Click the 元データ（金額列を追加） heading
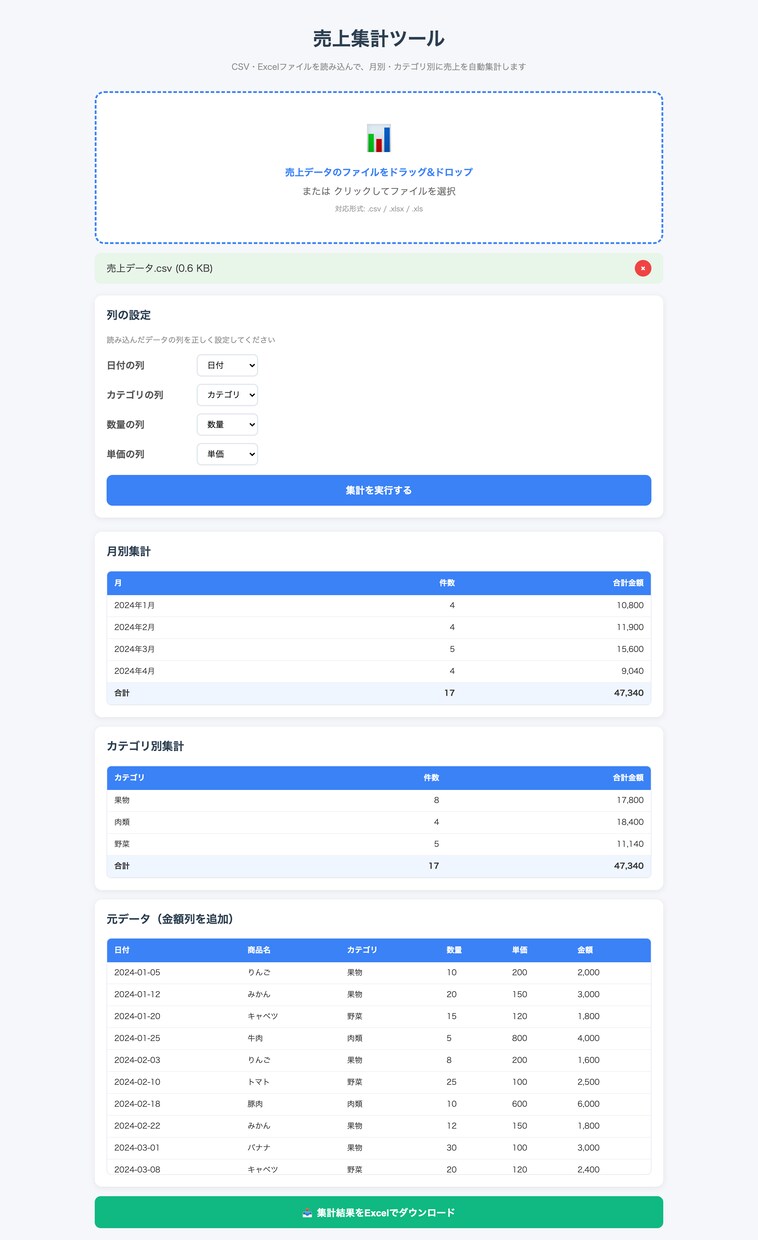 [x=170, y=918]
